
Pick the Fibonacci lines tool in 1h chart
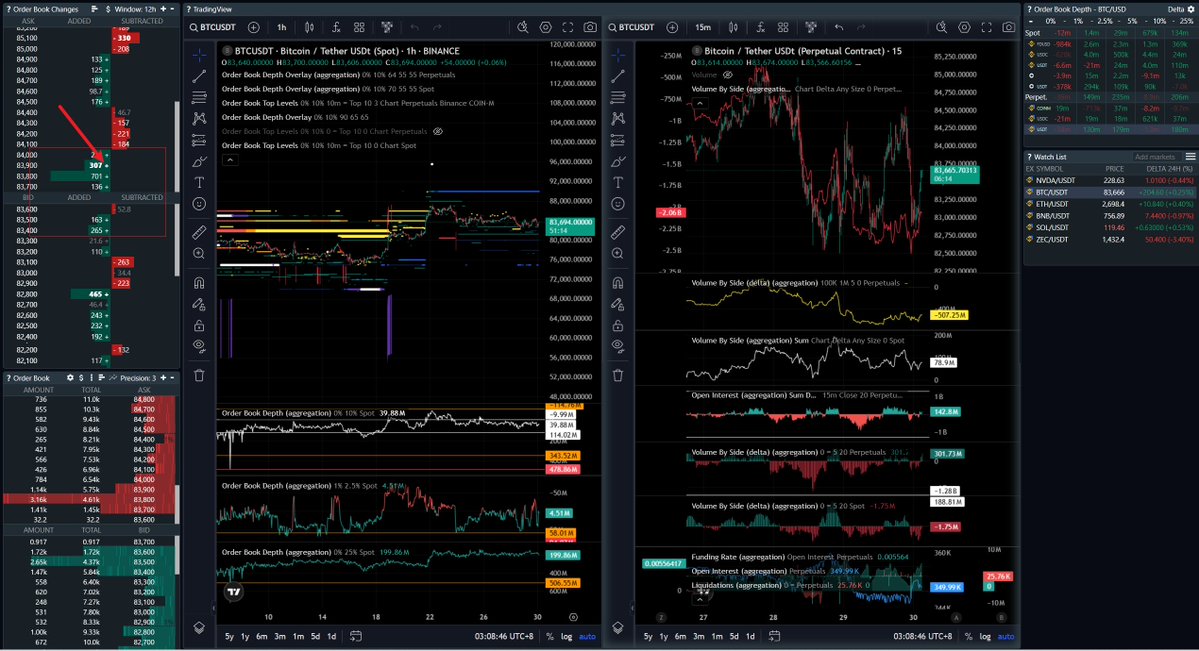[199, 97]
